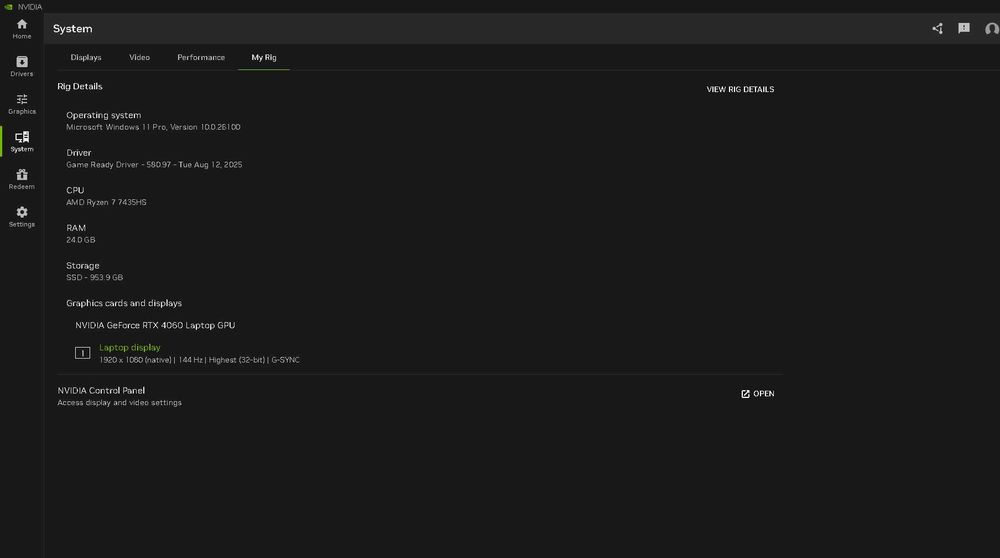Open the Drivers section

(22, 66)
